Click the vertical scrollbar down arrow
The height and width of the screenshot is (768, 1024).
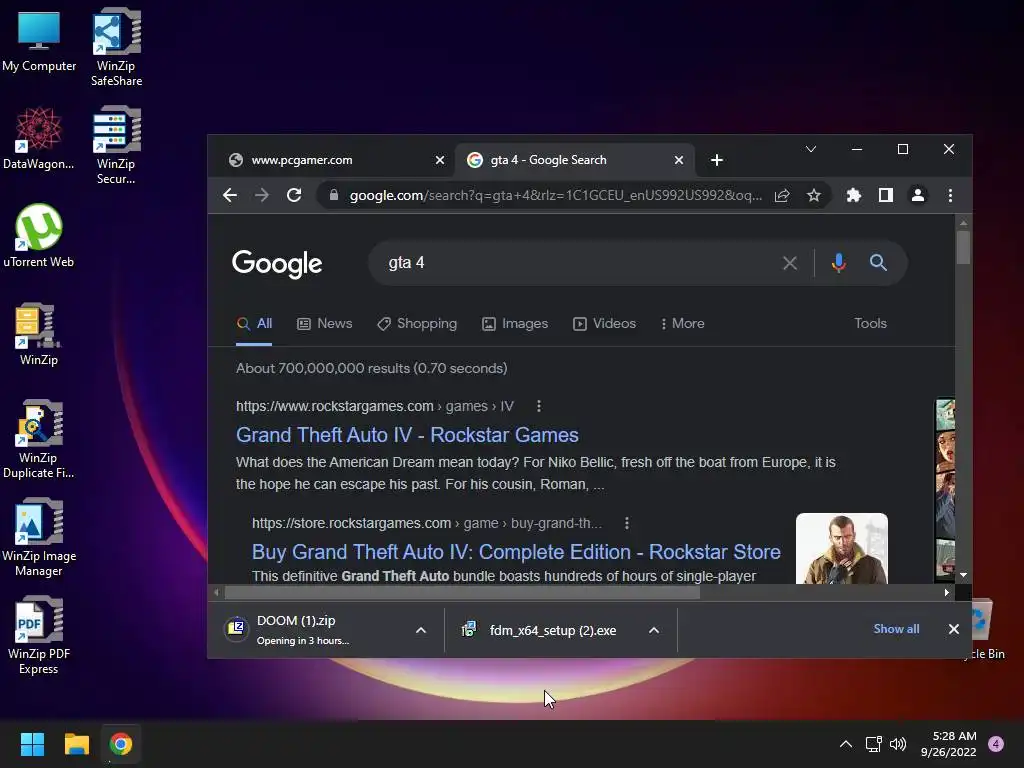tap(963, 575)
